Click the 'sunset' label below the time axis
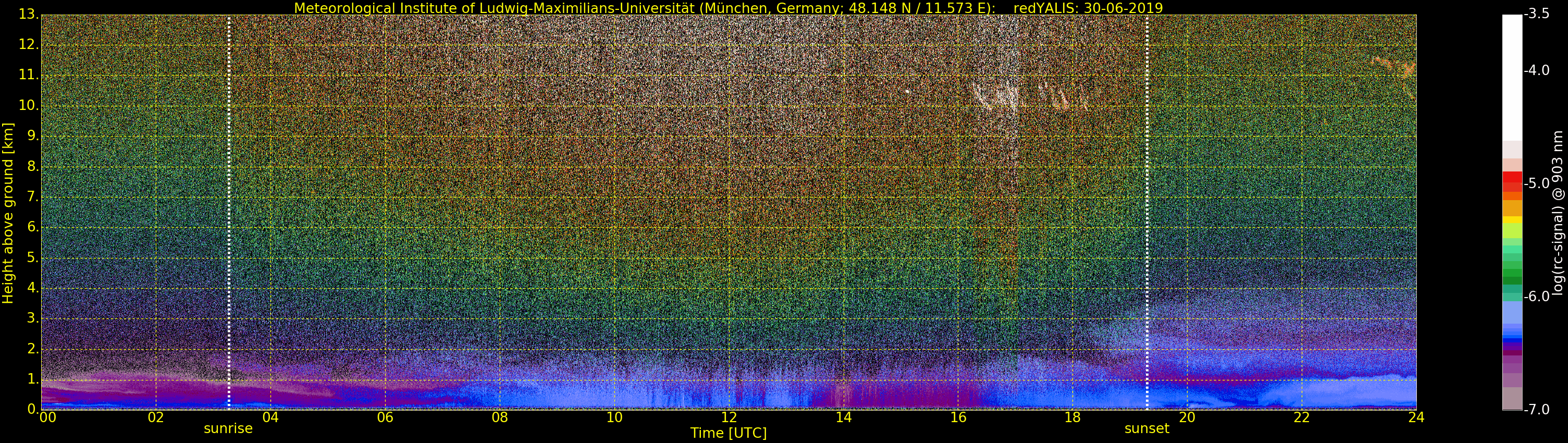The image size is (1568, 443). point(1147,428)
